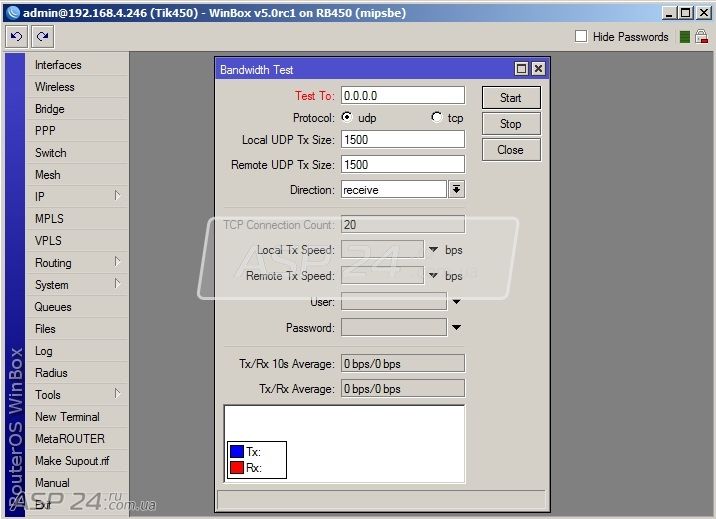716x519 pixels.
Task: Click the red Rx legend color swatch
Action: pos(237,467)
